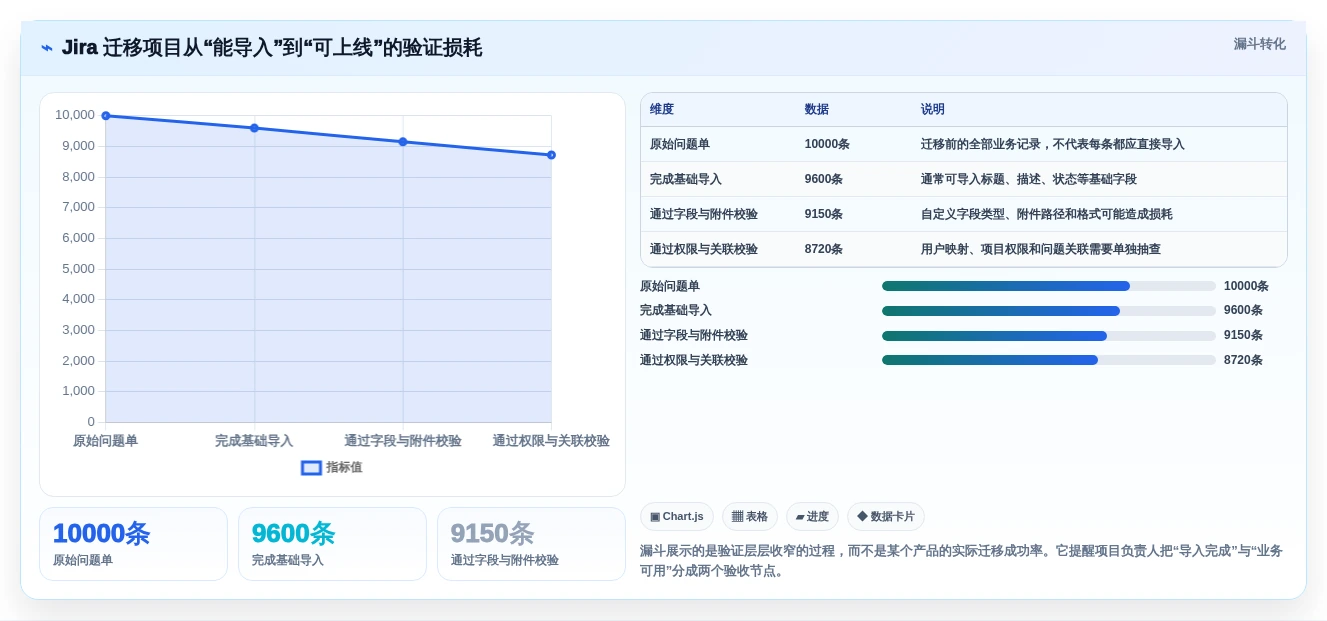Click the 漏斗转化 label
The image size is (1327, 621).
click(x=1259, y=44)
